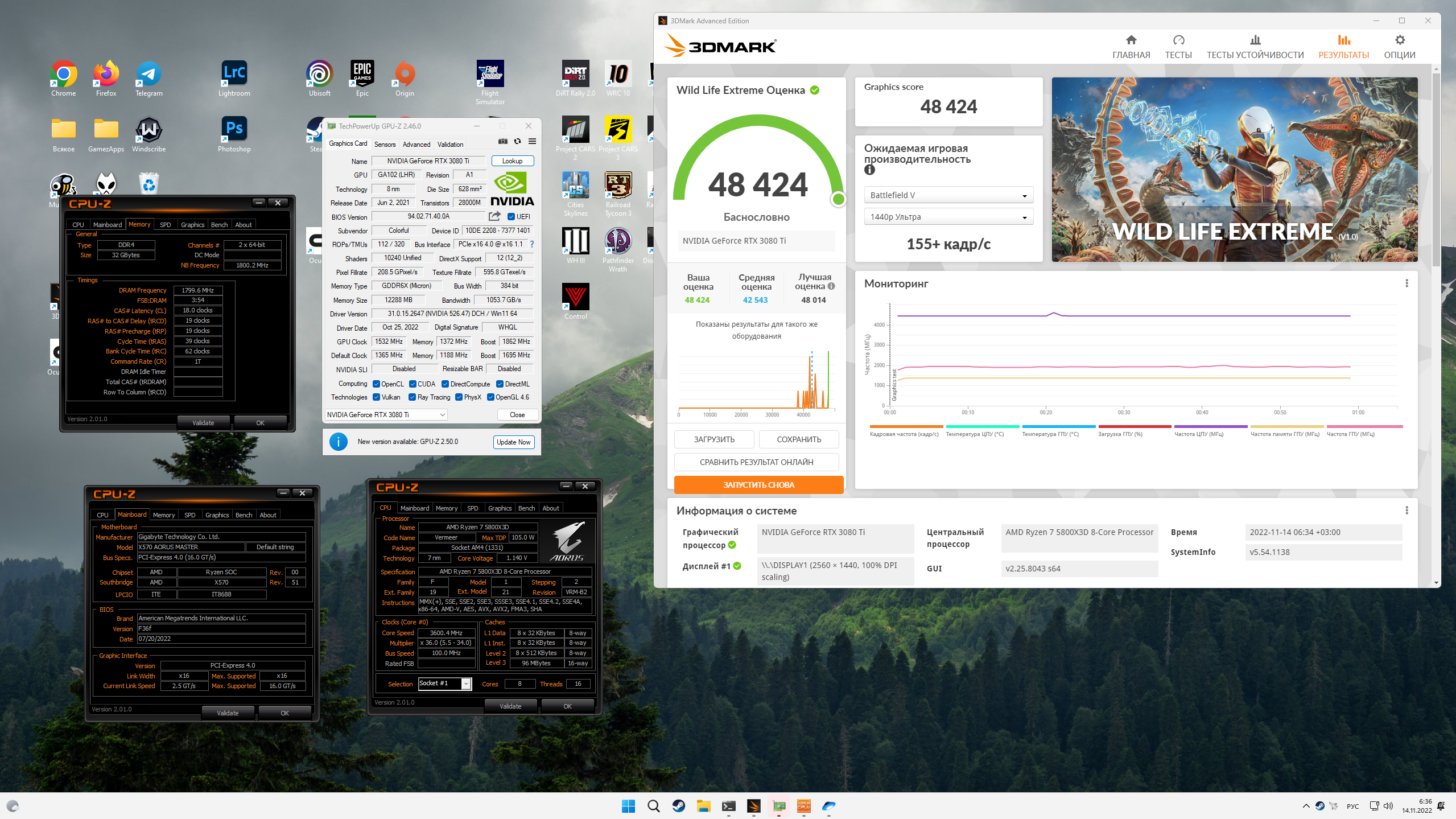Viewport: 1456px width, 819px height.
Task: Open Photoshop desktop shortcut
Action: pyautogui.click(x=234, y=134)
